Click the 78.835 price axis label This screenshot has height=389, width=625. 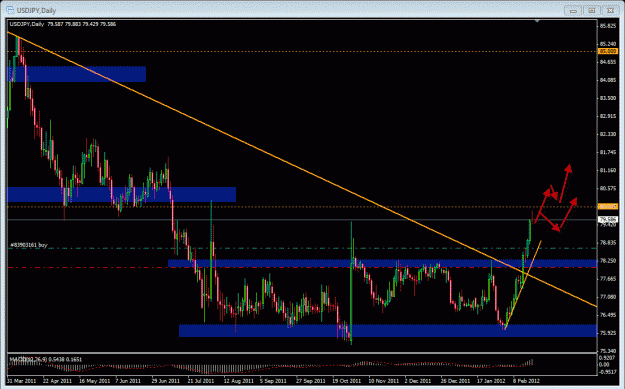coord(608,242)
